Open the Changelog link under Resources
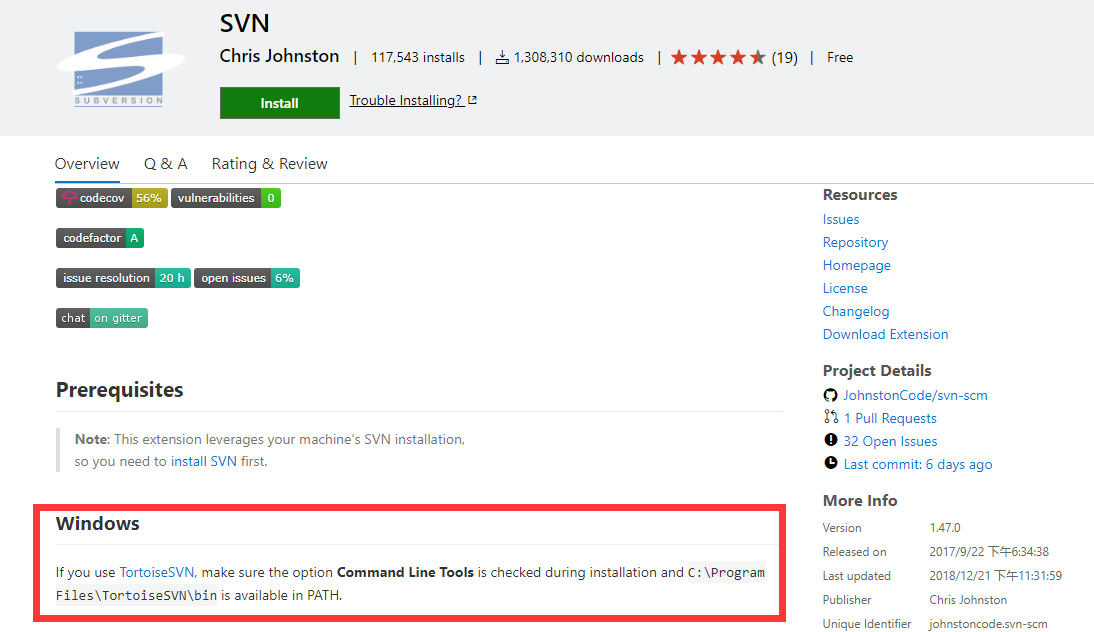1094x632 pixels. point(855,311)
